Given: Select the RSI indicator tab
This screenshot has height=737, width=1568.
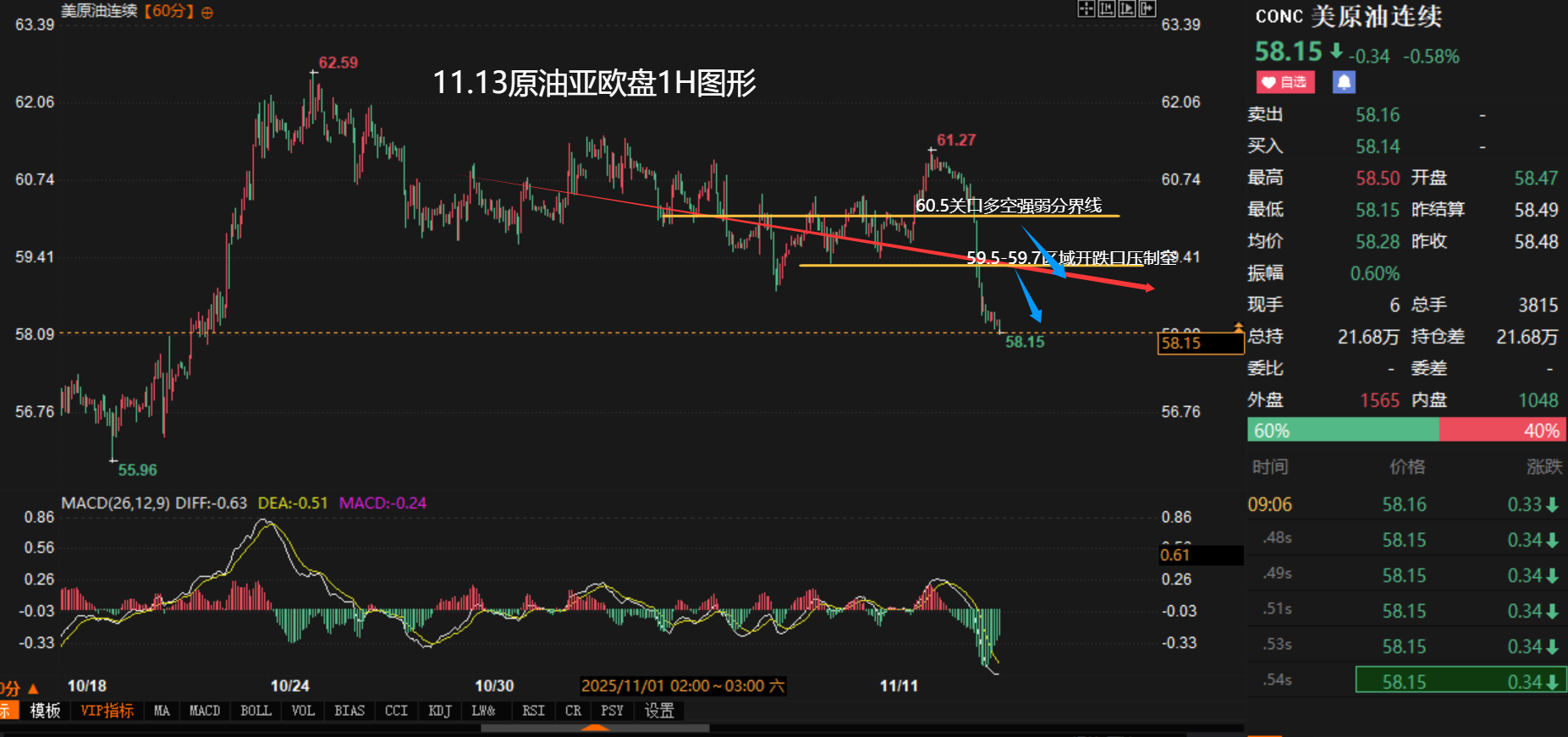Looking at the screenshot, I should point(533,711).
